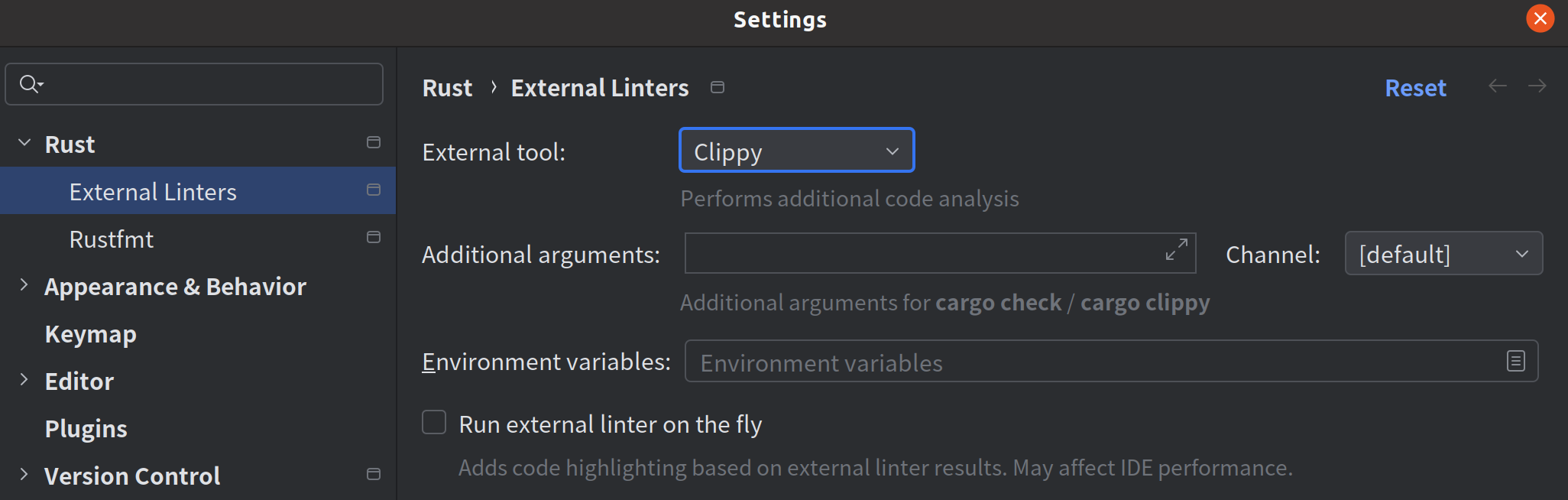Open the environment variables editor icon
The height and width of the screenshot is (500, 1568).
coord(1516,361)
